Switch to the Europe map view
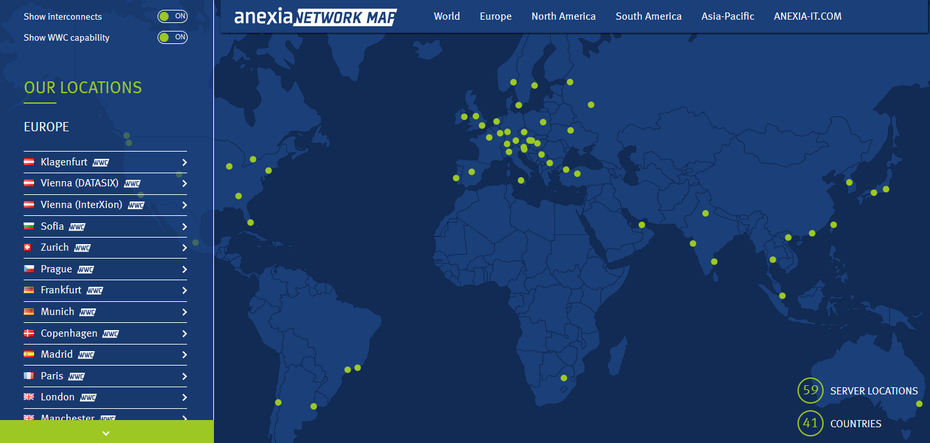930x443 pixels. 496,17
